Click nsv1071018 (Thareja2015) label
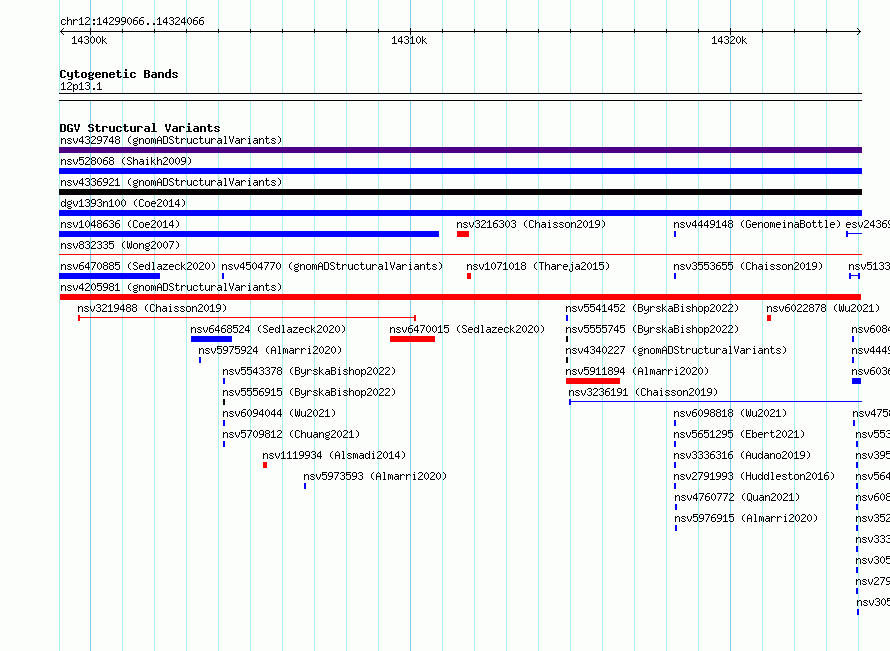890x651 pixels. (538, 266)
